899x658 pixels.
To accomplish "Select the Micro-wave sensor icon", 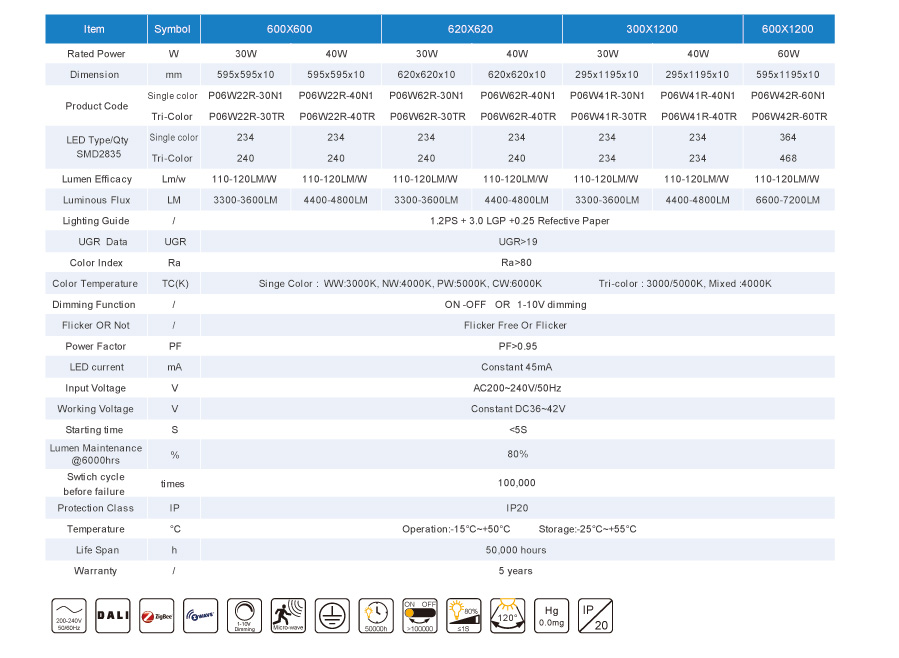I will [x=288, y=615].
